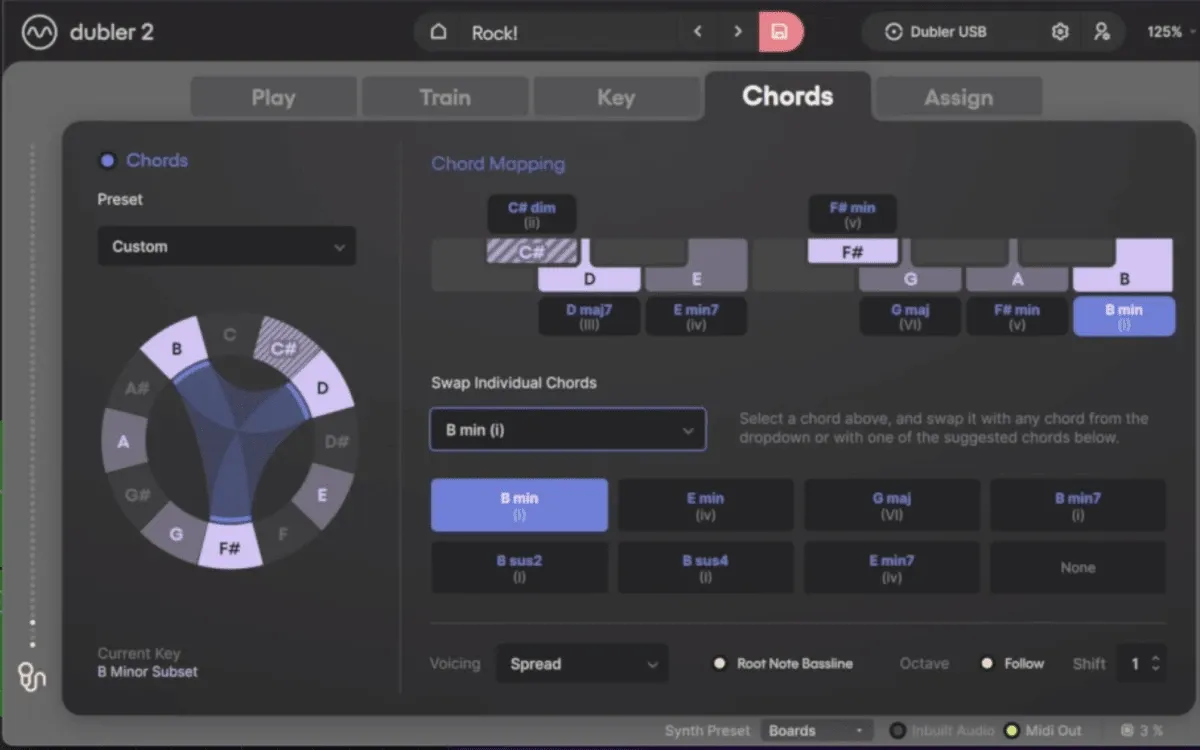Click the F# key on keyboard
Image resolution: width=1200 pixels, height=750 pixels.
click(x=852, y=252)
